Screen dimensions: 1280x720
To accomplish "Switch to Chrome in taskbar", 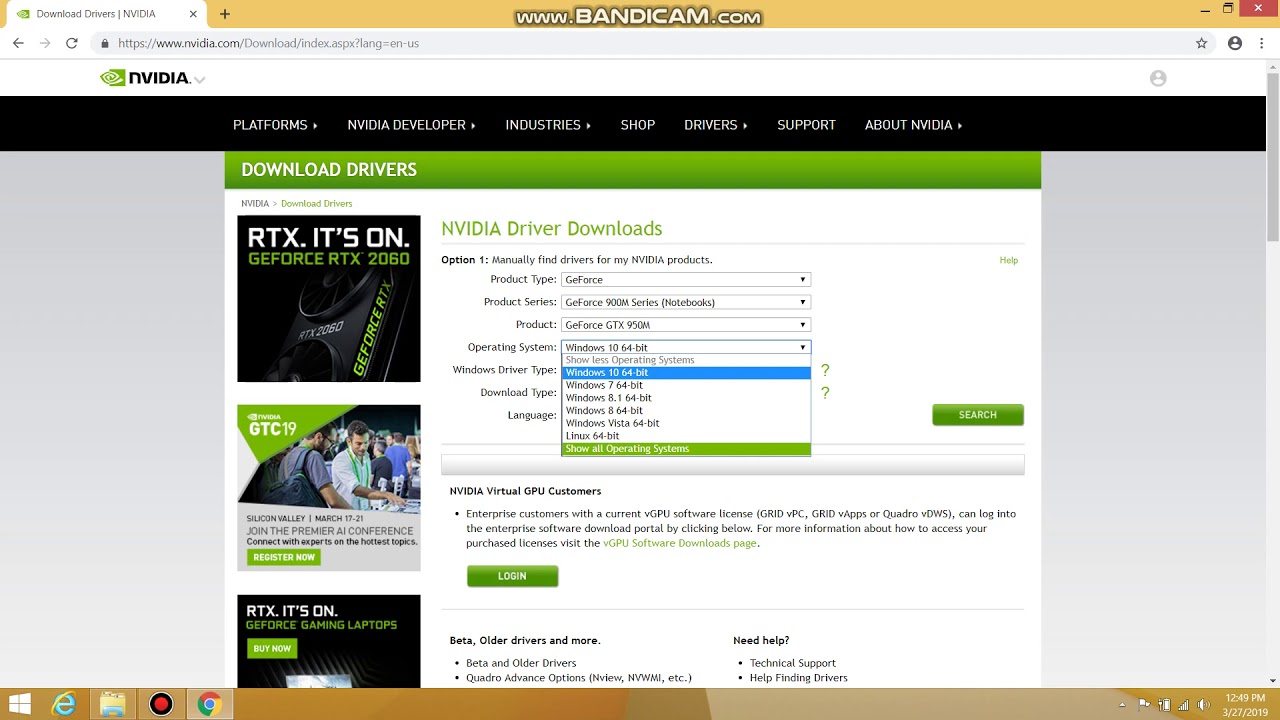I will (209, 704).
